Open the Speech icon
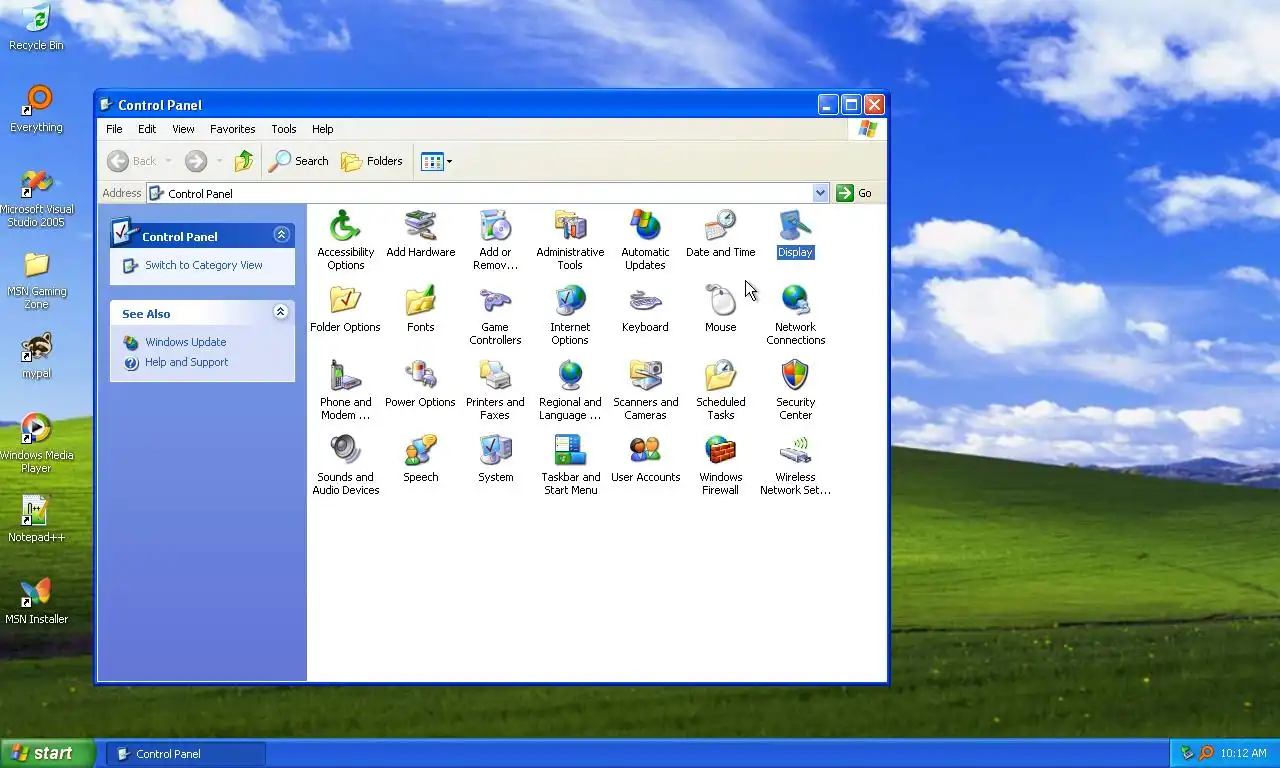The image size is (1280, 768). (420, 459)
